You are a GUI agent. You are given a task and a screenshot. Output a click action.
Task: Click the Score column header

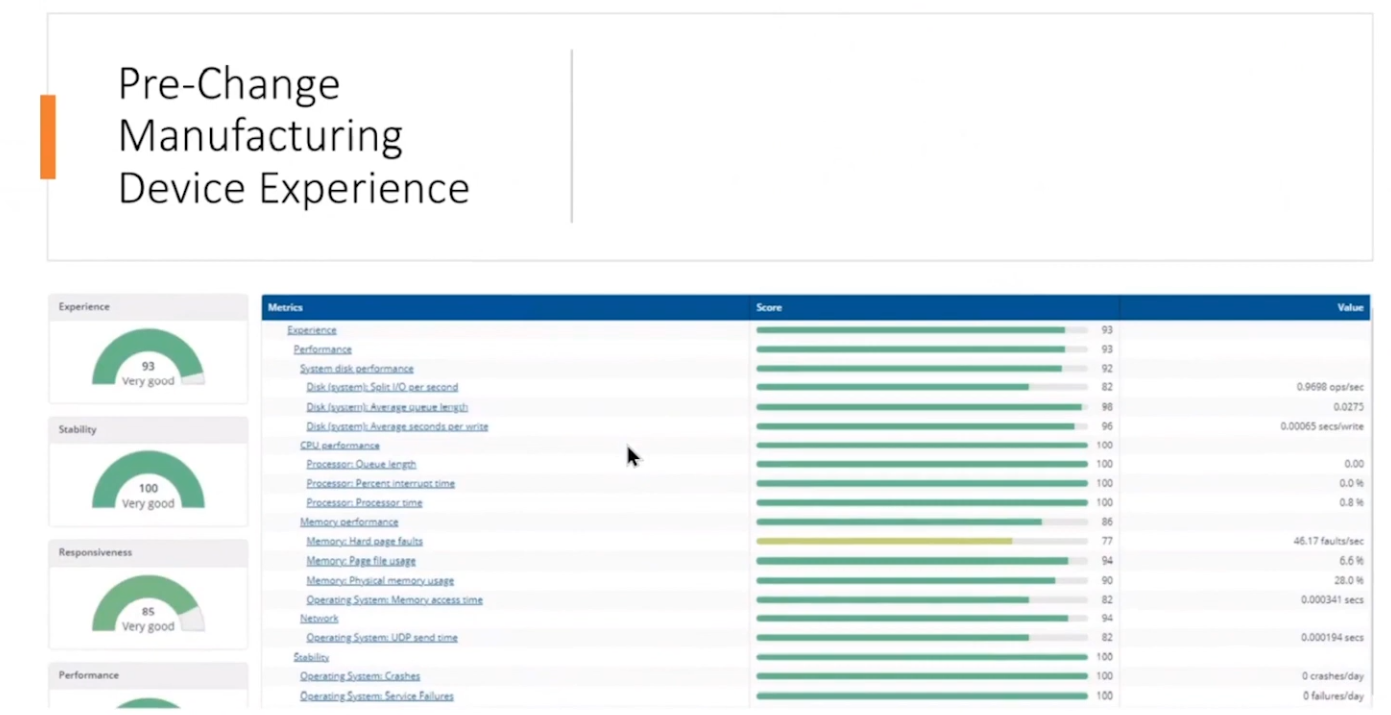(x=935, y=307)
